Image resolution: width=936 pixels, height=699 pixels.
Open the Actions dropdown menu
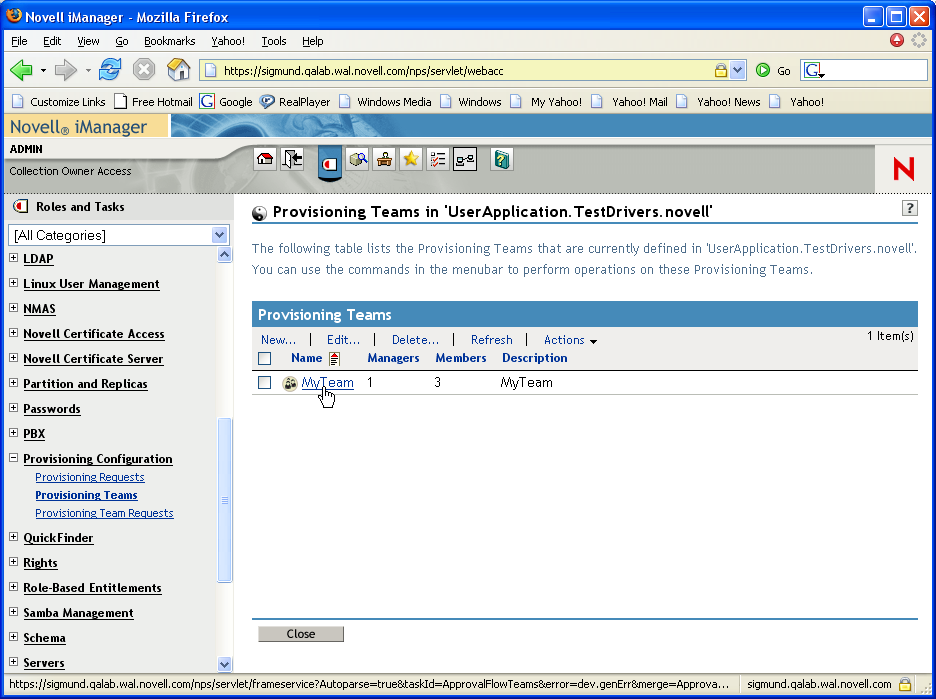[570, 340]
